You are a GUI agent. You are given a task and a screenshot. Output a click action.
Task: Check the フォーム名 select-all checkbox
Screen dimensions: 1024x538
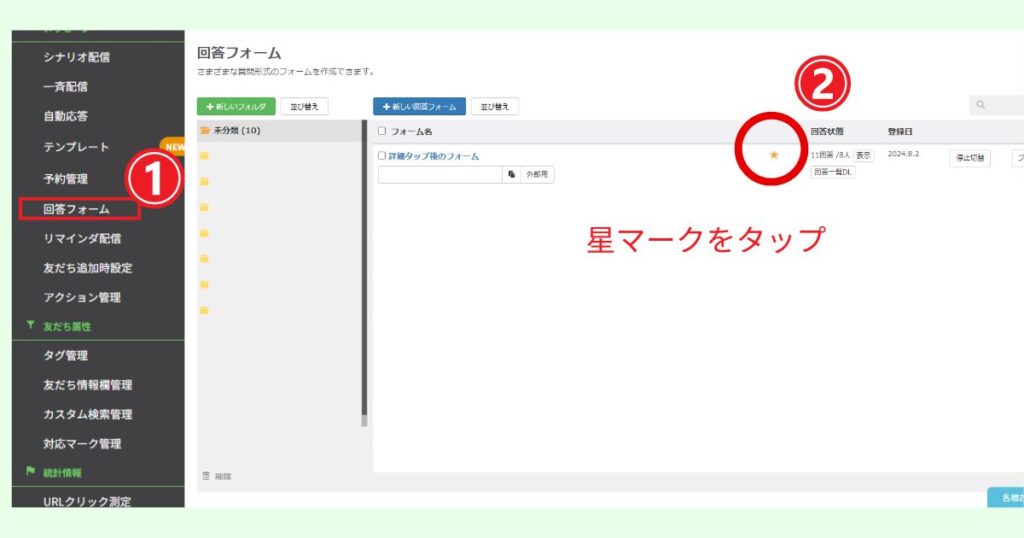point(382,131)
